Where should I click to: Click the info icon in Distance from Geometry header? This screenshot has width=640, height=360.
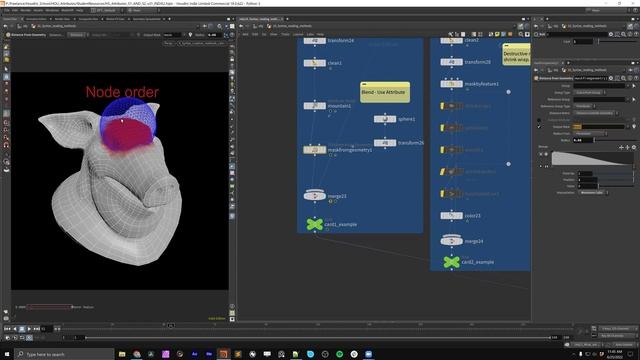(x=629, y=78)
